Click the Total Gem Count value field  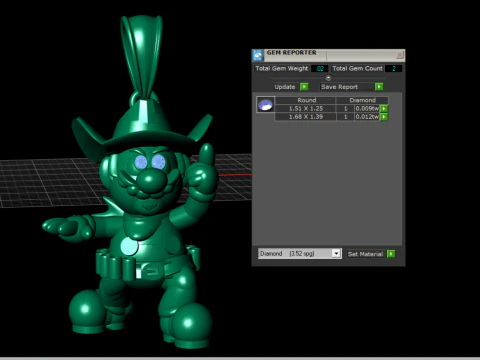coord(393,69)
